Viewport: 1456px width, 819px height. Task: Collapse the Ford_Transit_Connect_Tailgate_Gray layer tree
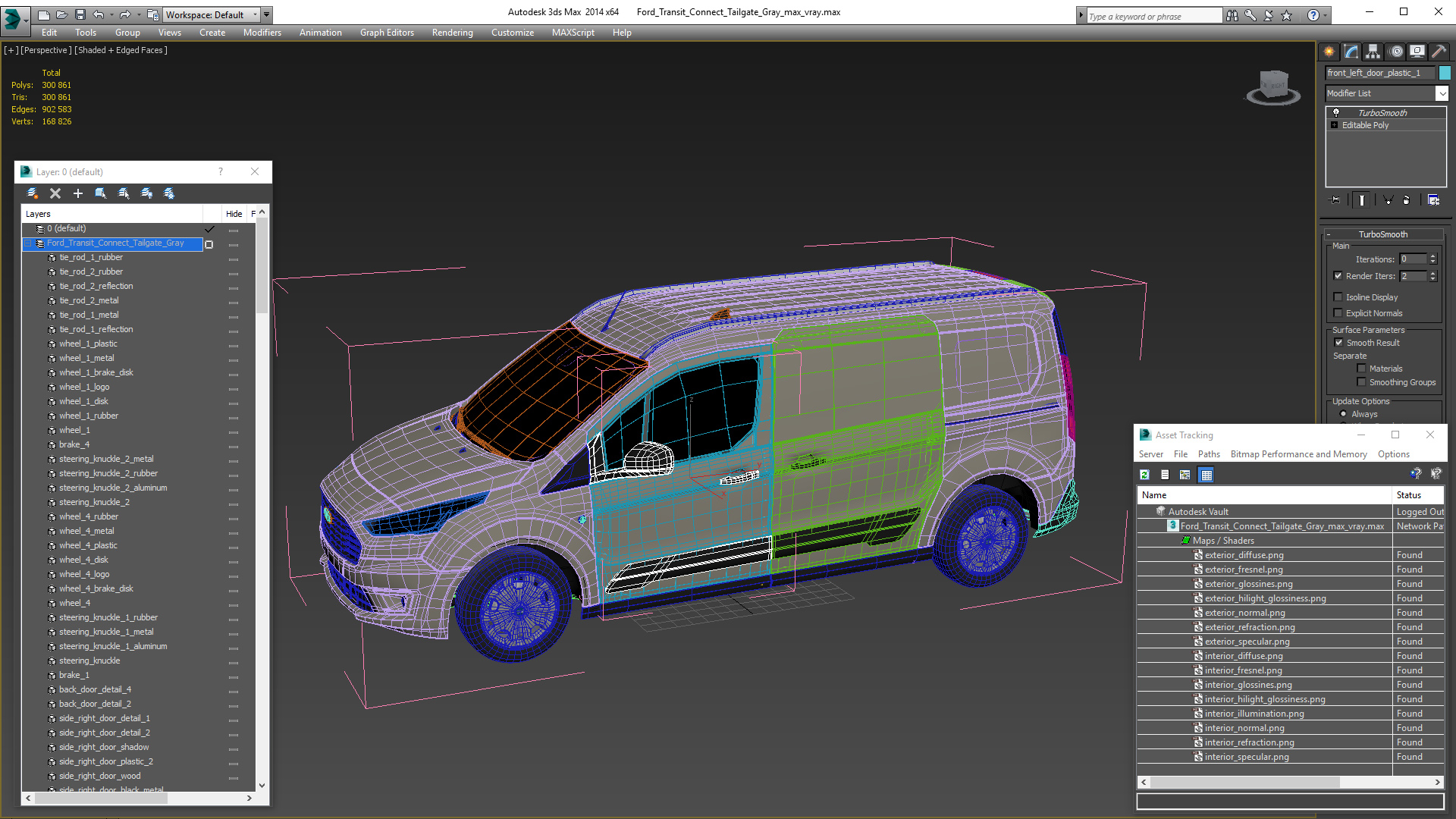(x=28, y=243)
